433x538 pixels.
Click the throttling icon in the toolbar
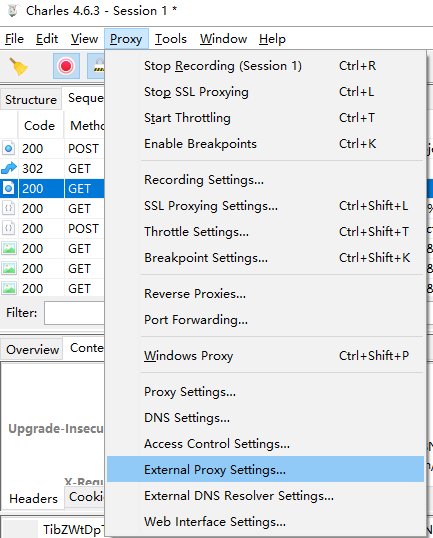pos(96,66)
